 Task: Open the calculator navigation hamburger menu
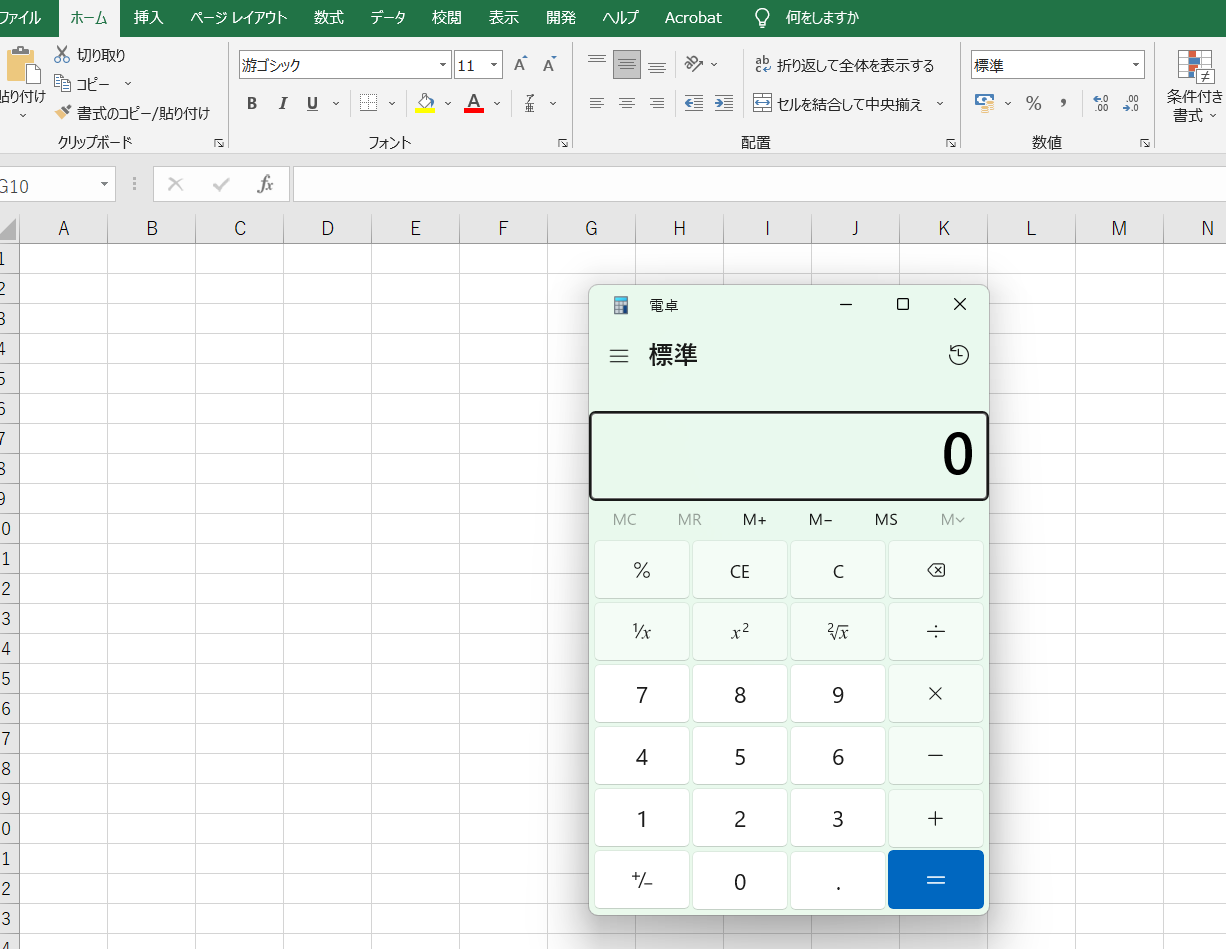pyautogui.click(x=619, y=356)
